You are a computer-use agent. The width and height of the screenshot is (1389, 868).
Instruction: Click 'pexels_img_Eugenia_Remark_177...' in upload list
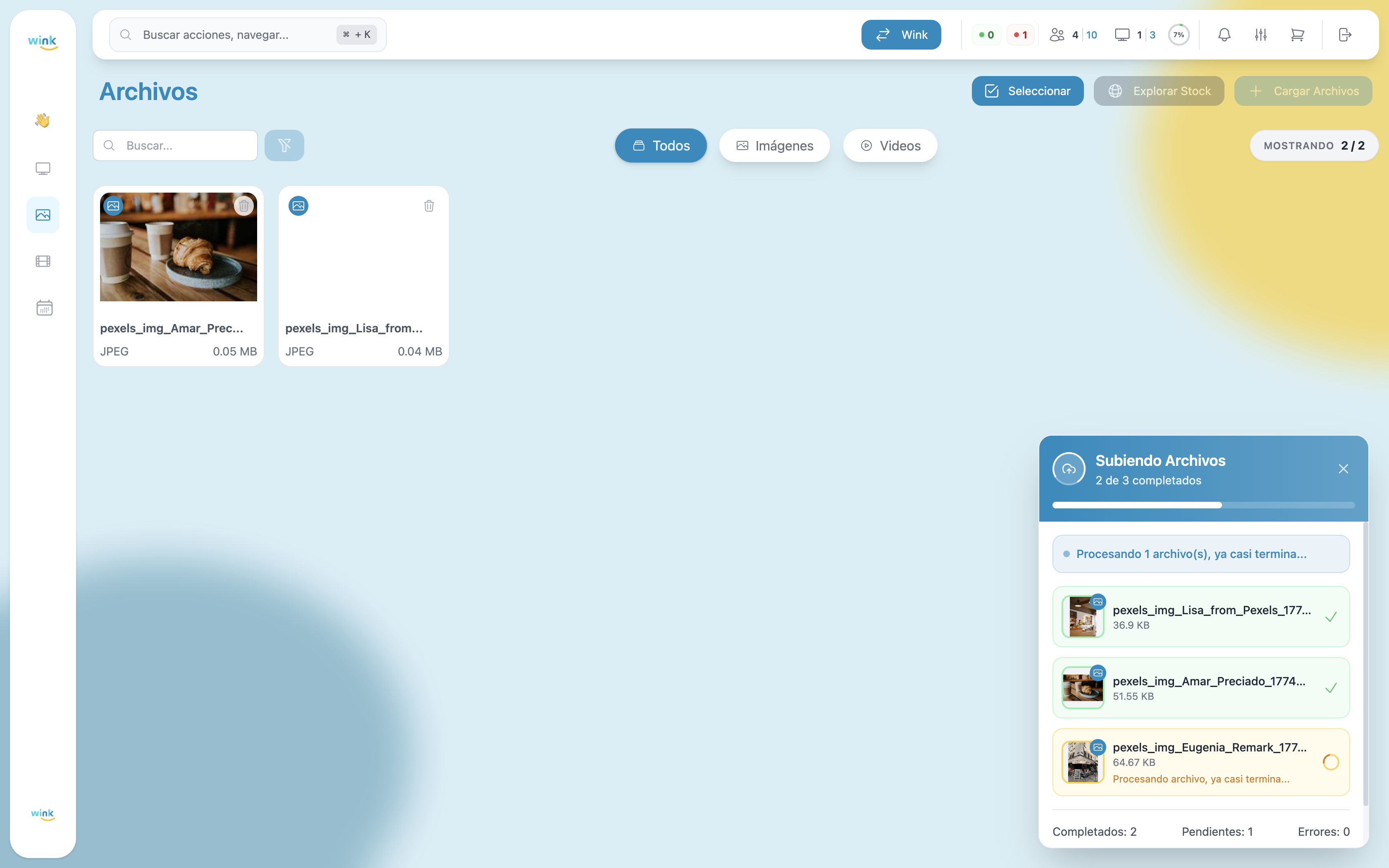[1209, 747]
